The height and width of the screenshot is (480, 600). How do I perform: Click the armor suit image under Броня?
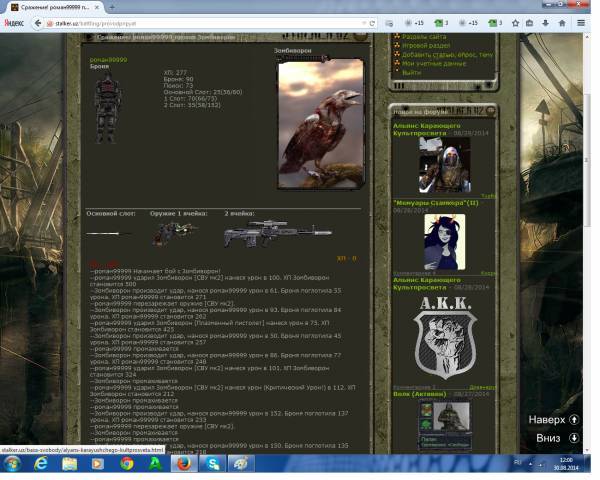[x=107, y=108]
